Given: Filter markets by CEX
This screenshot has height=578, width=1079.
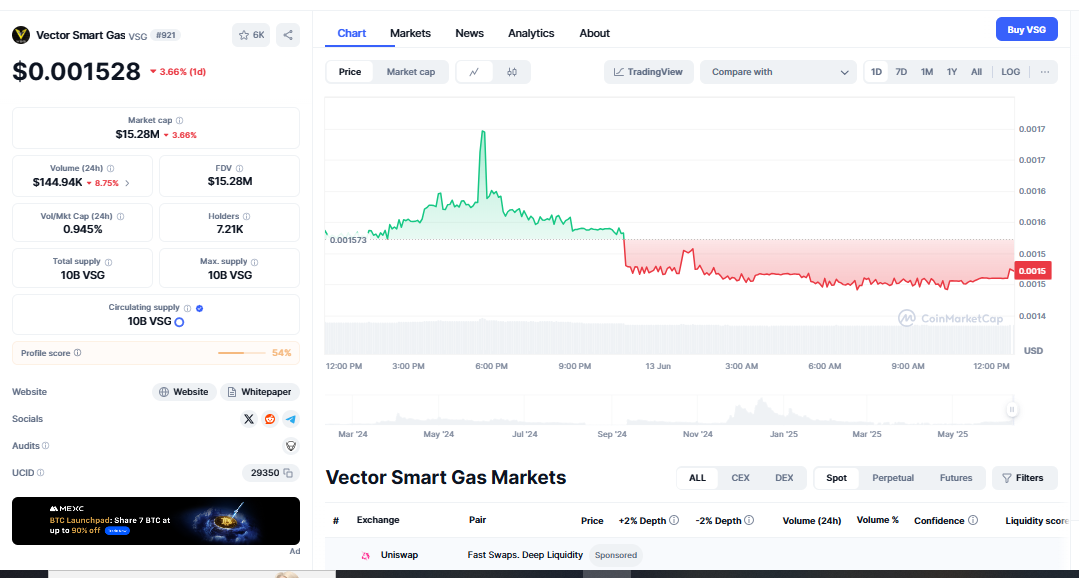Looking at the screenshot, I should click(740, 478).
